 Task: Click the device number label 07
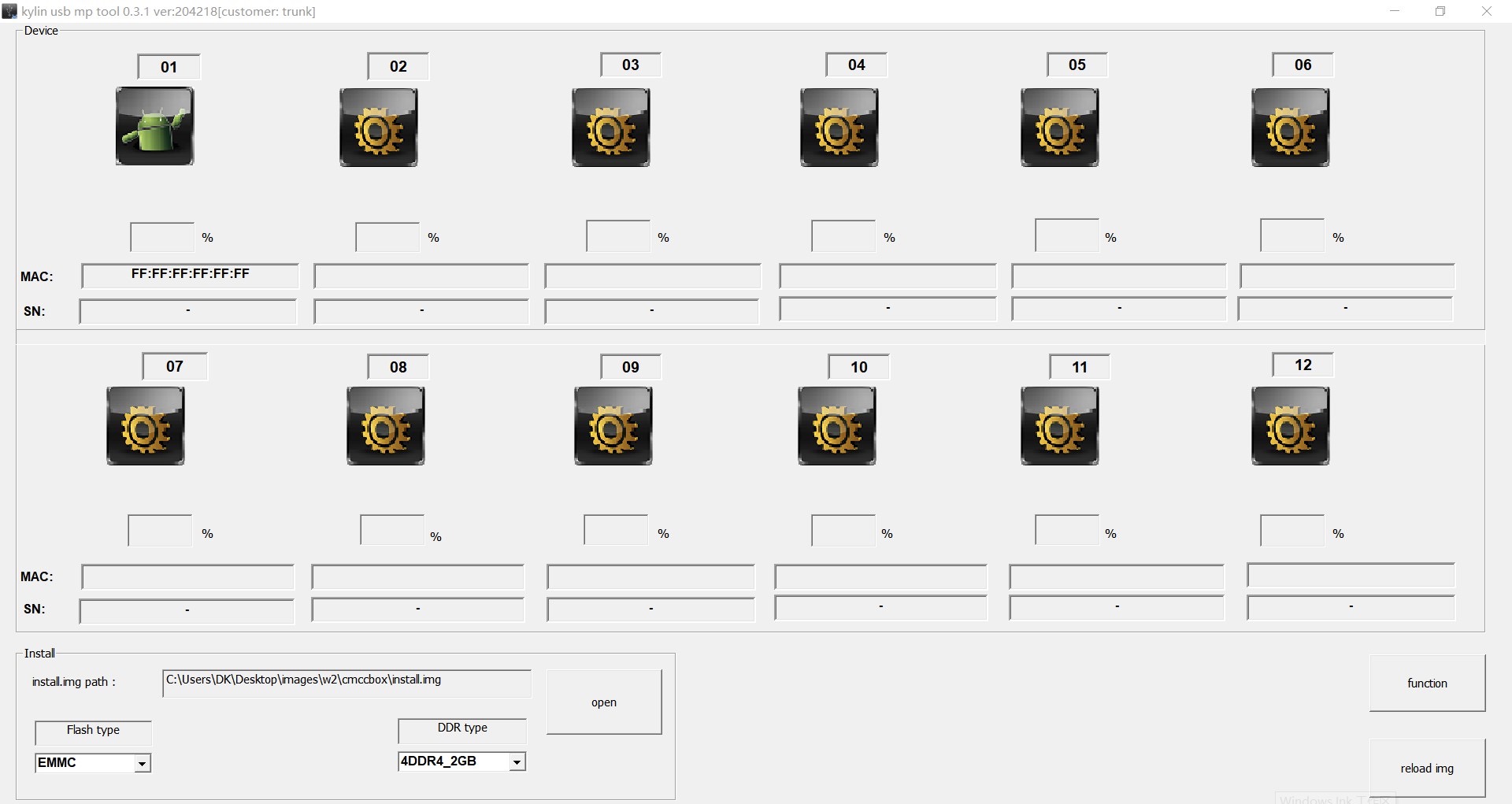click(175, 366)
